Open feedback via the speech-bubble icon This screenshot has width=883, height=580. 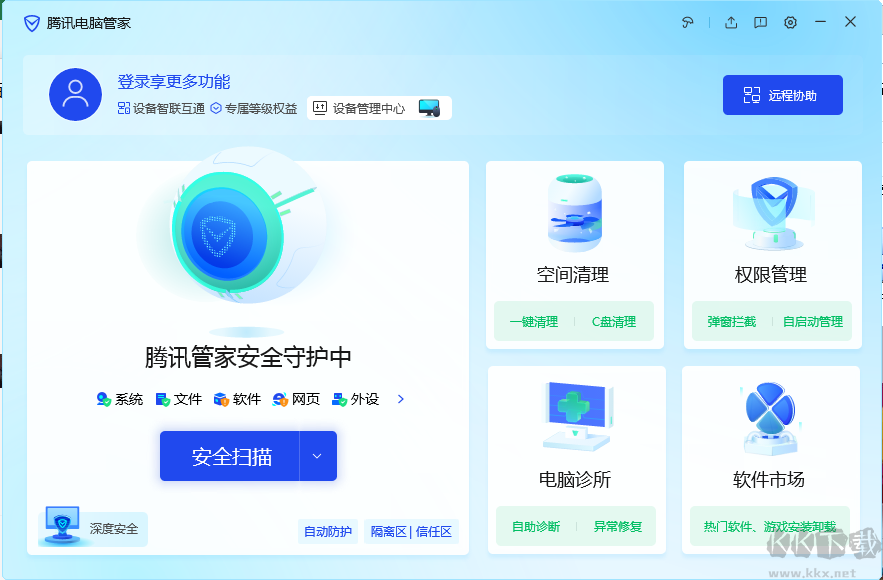tap(760, 21)
